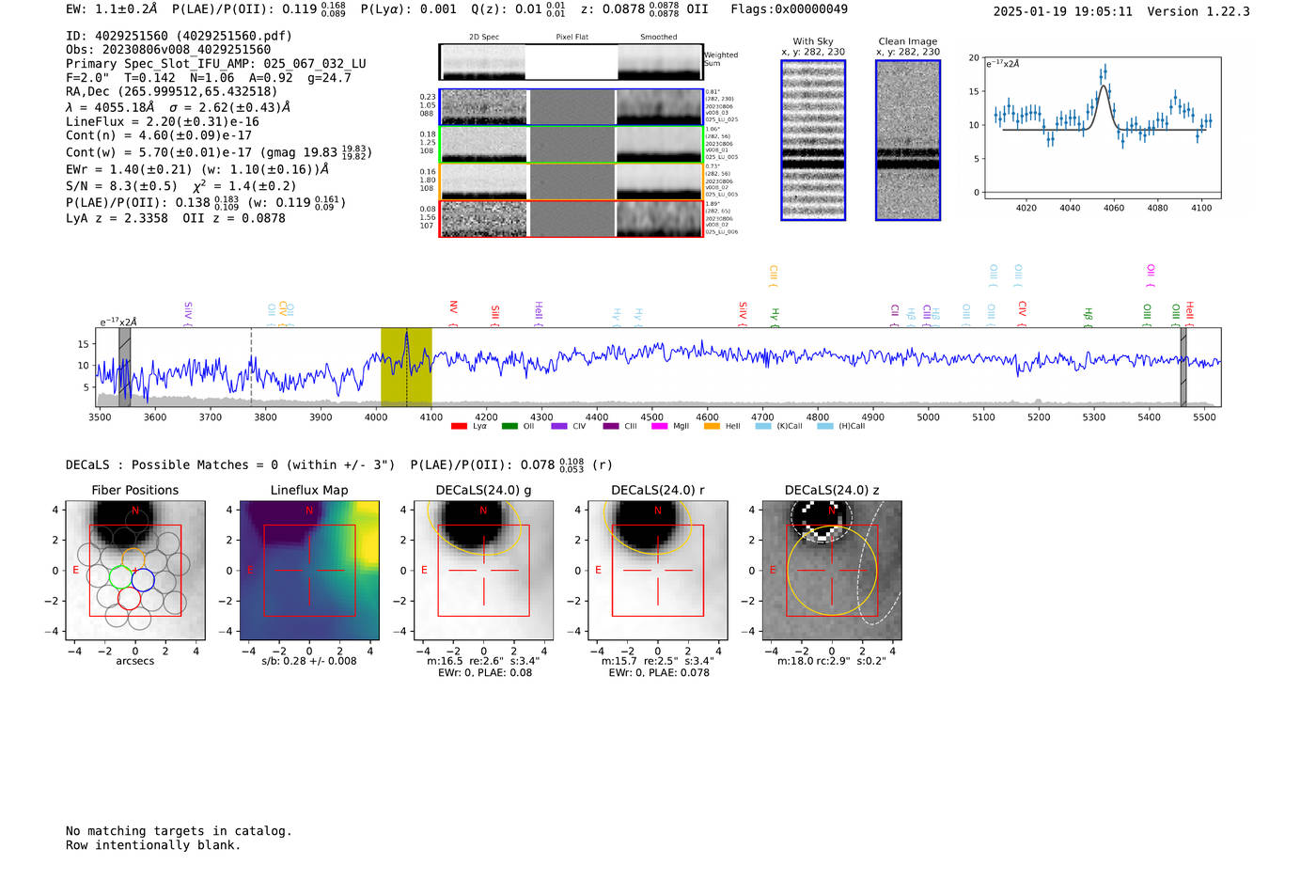Click the orange CIII label above the spectrum
The height and width of the screenshot is (896, 1316).
[774, 275]
